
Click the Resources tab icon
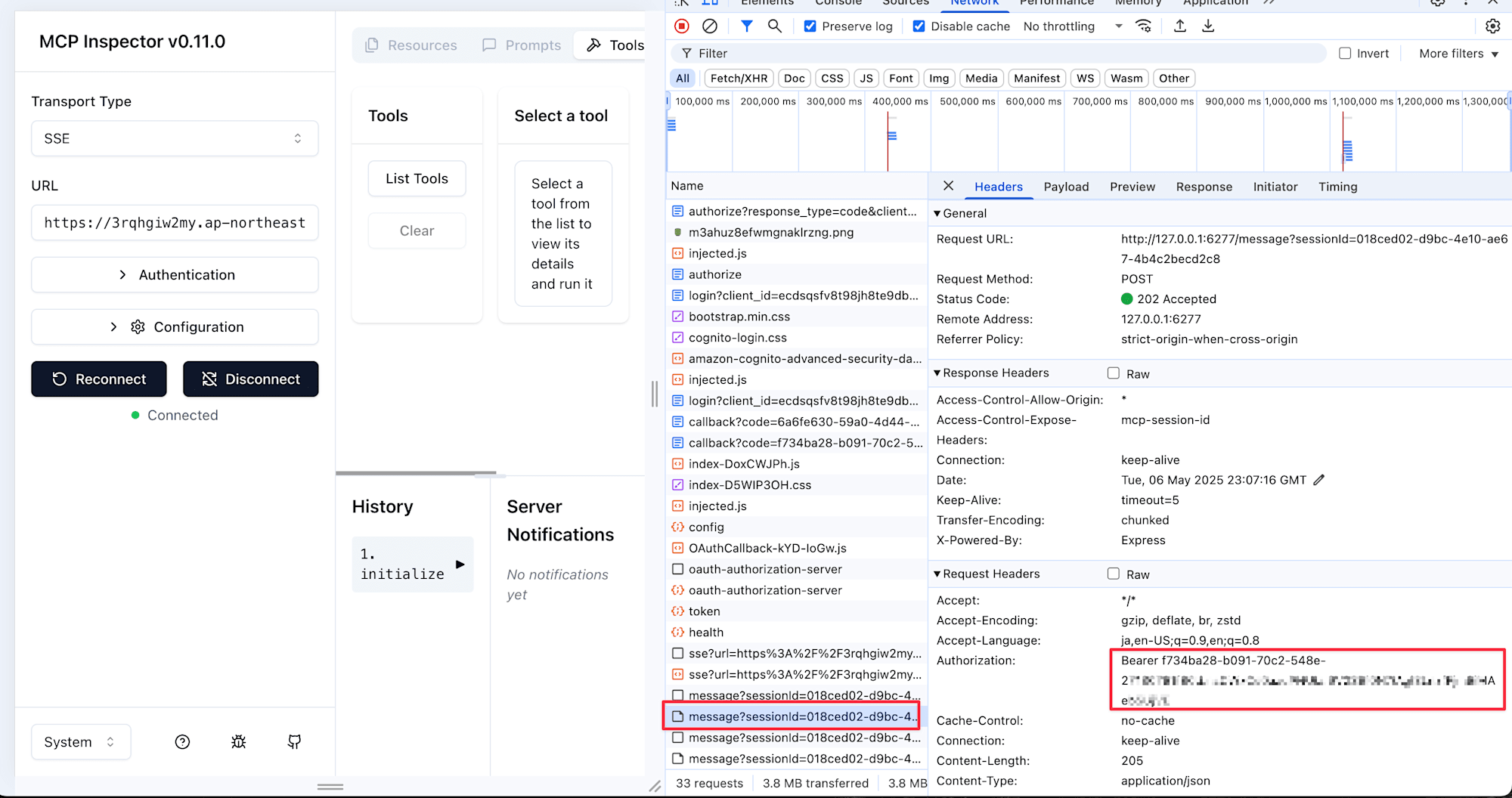[372, 45]
